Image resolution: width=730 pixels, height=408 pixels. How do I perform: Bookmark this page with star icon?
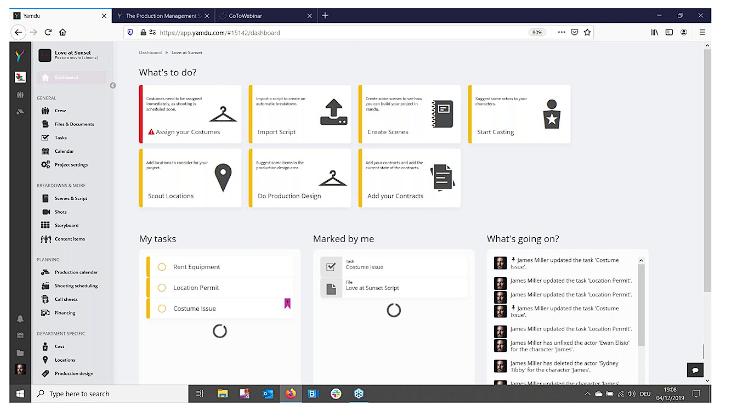(x=588, y=33)
